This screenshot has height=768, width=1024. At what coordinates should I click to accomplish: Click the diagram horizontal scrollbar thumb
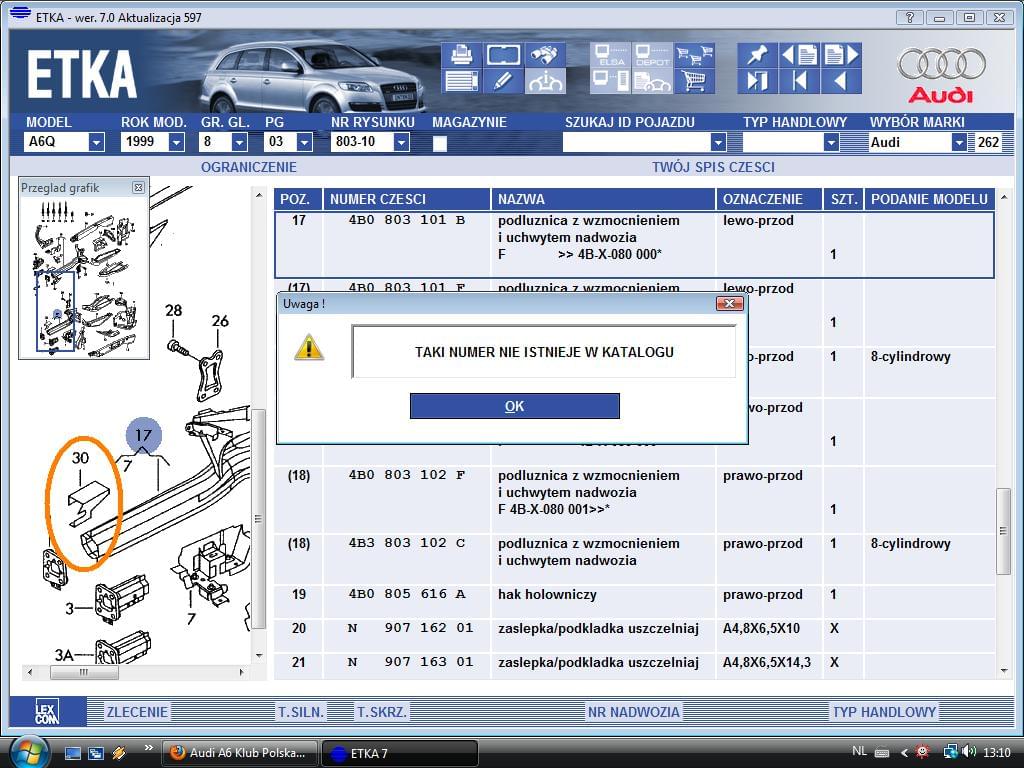84,672
